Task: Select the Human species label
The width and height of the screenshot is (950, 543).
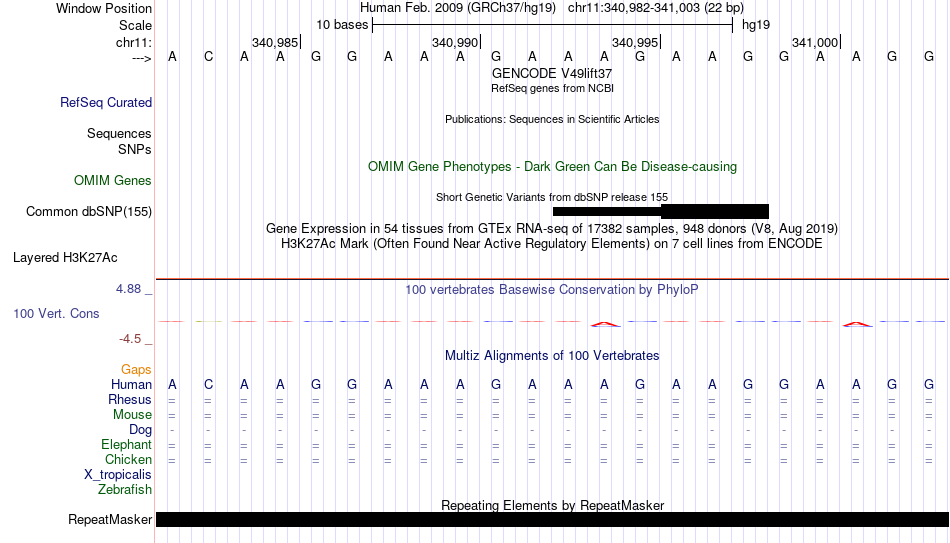Action: click(131, 384)
